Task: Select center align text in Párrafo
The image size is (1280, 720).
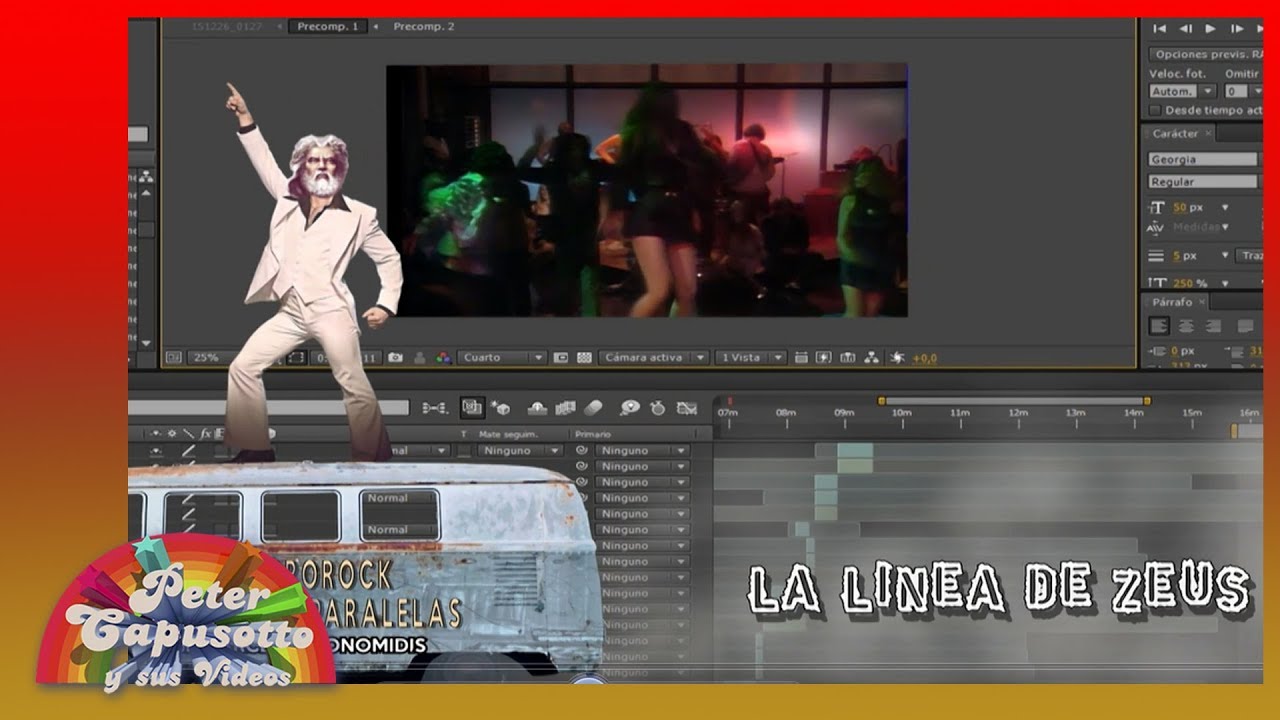Action: pos(1186,326)
